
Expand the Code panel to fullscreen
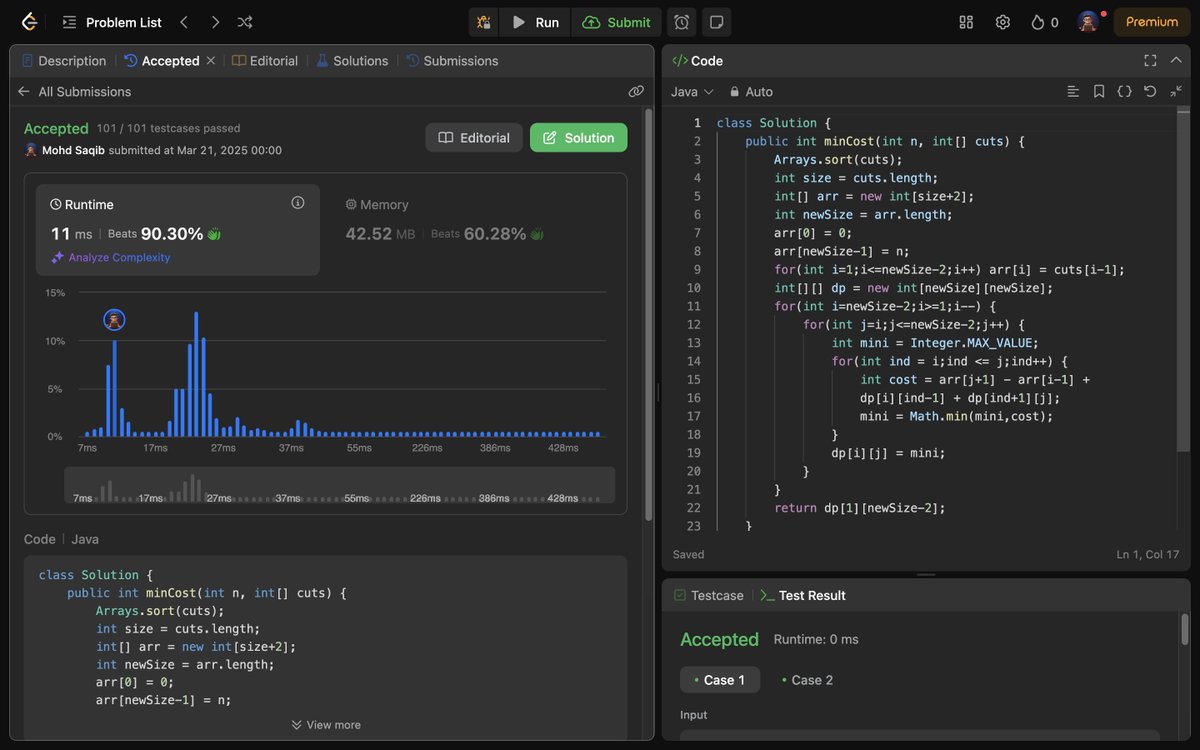pos(1150,60)
